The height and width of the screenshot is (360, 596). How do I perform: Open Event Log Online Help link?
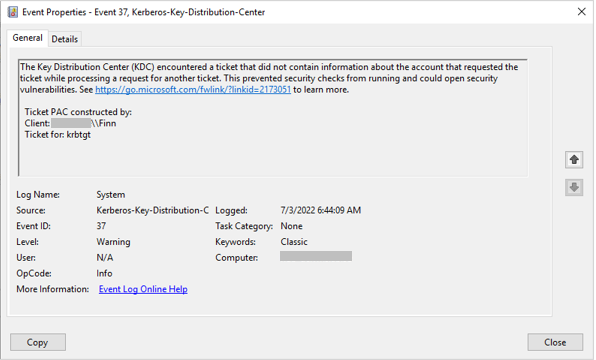(x=143, y=289)
